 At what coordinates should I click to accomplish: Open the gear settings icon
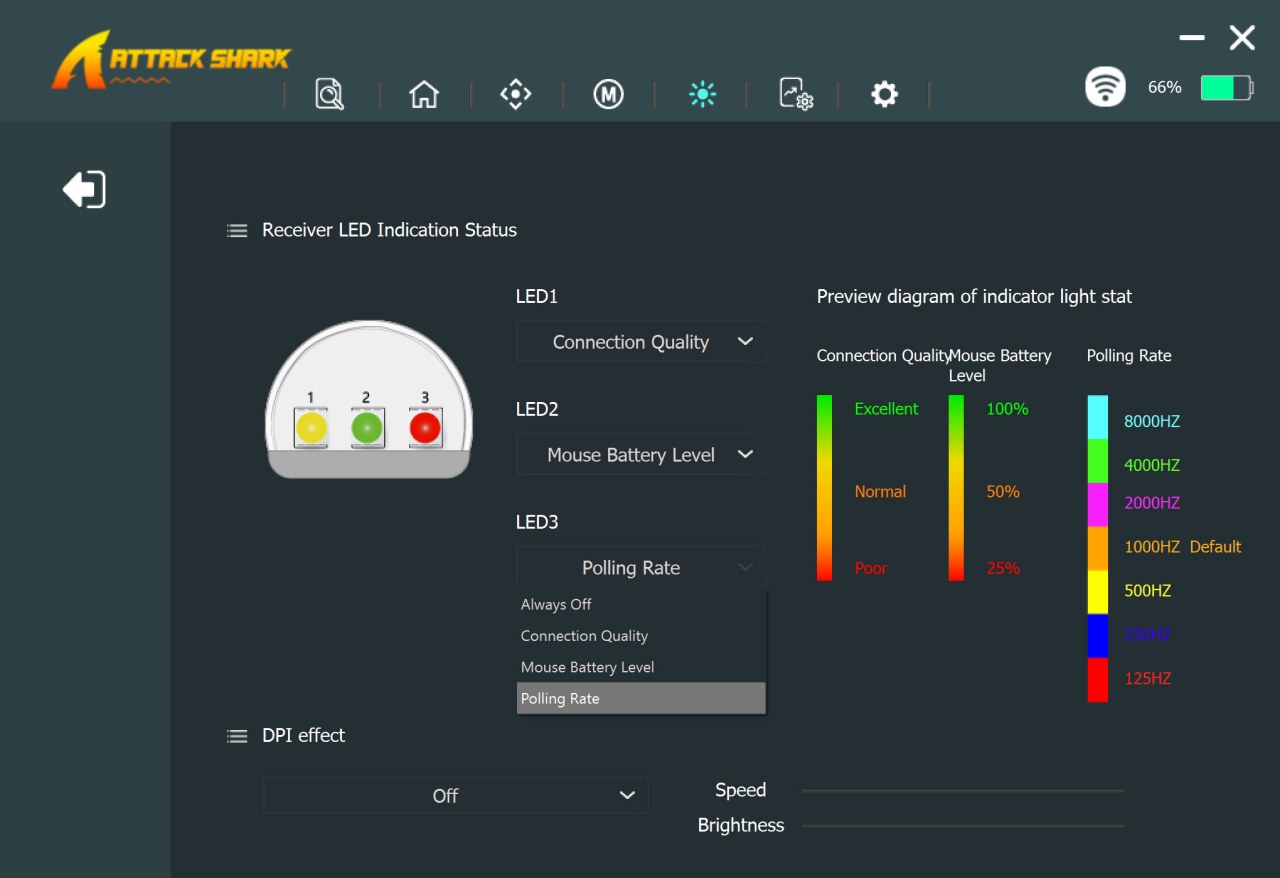click(884, 94)
